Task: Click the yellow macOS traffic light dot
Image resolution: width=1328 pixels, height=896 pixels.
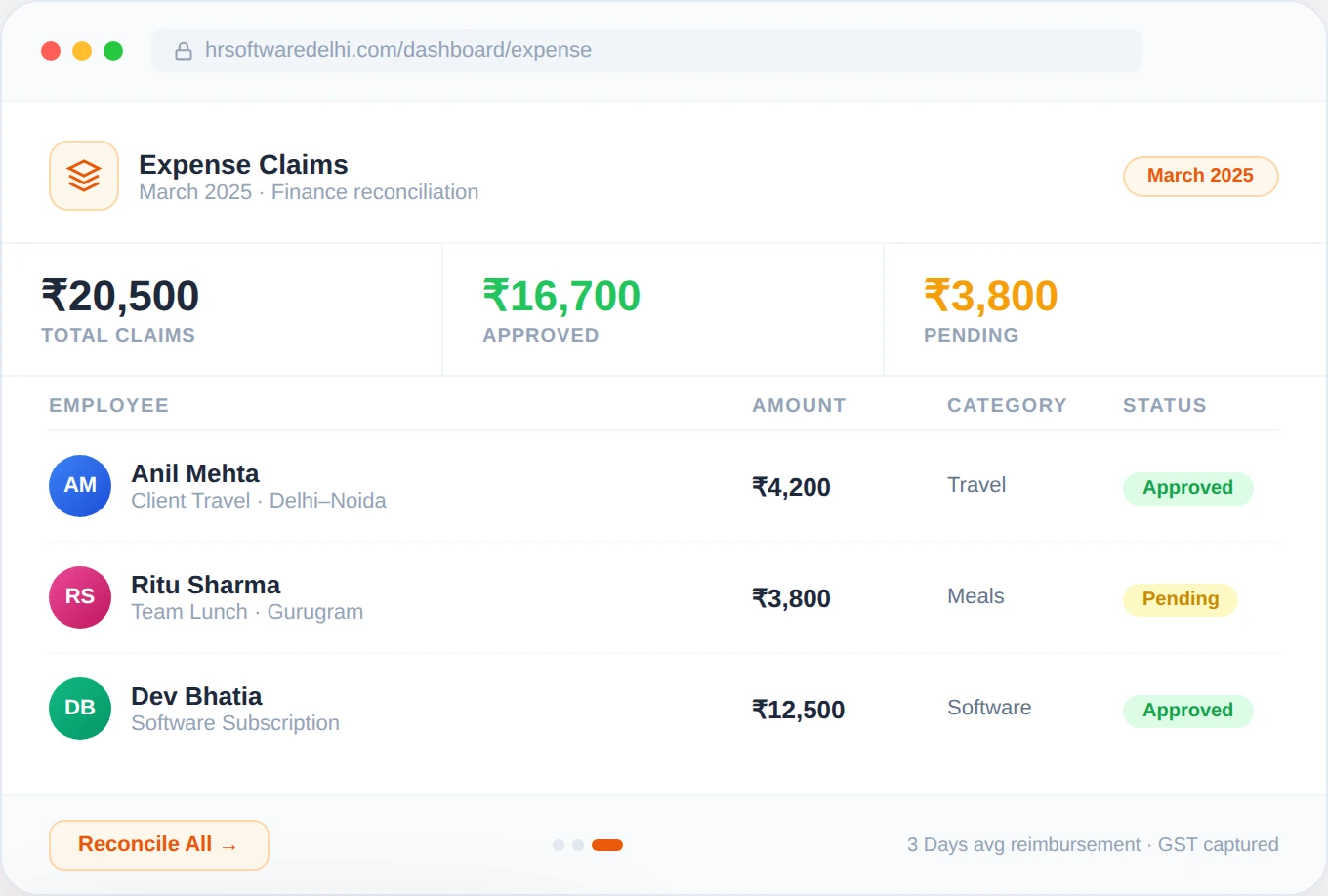Action: coord(82,50)
